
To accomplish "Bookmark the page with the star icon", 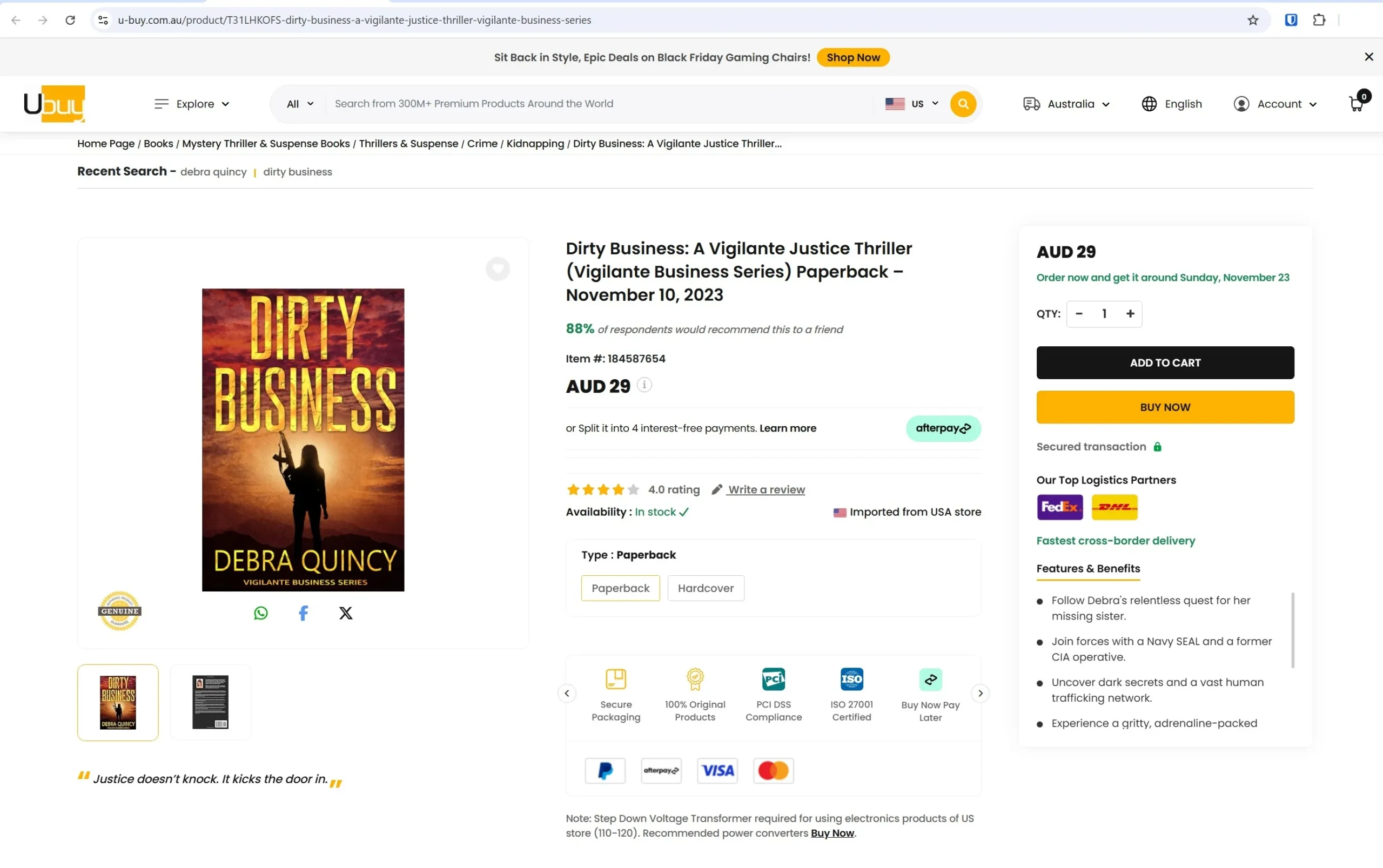I will tap(1252, 19).
